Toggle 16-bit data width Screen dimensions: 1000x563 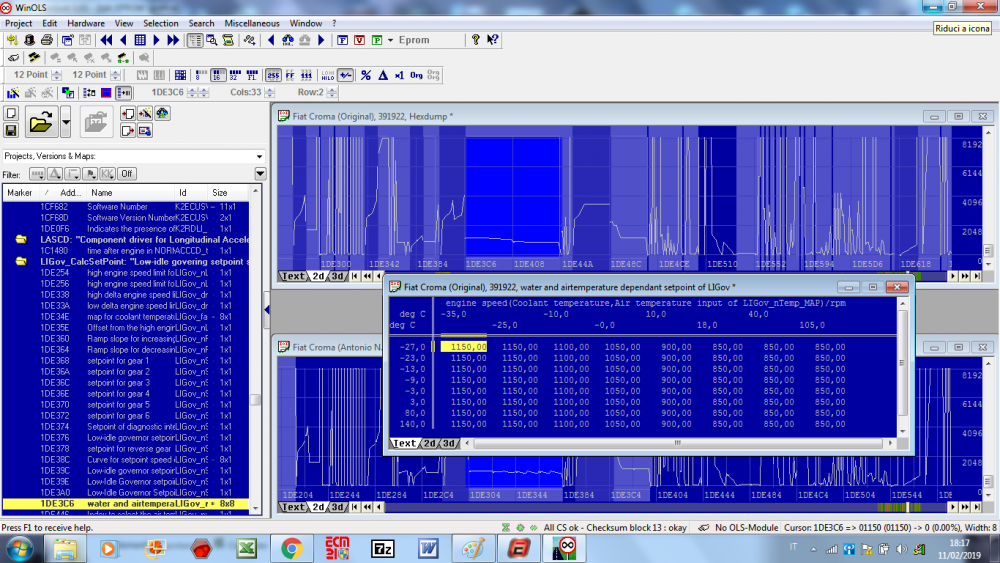[218, 75]
